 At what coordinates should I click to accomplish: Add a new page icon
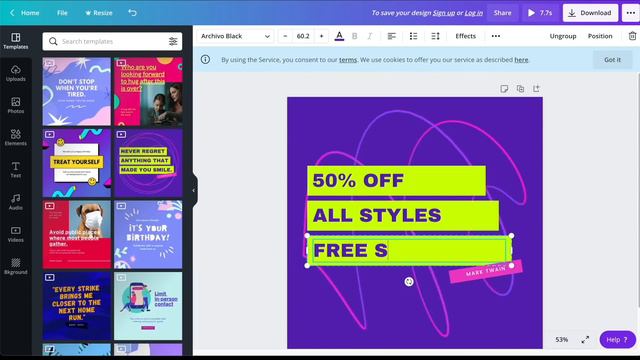point(536,89)
